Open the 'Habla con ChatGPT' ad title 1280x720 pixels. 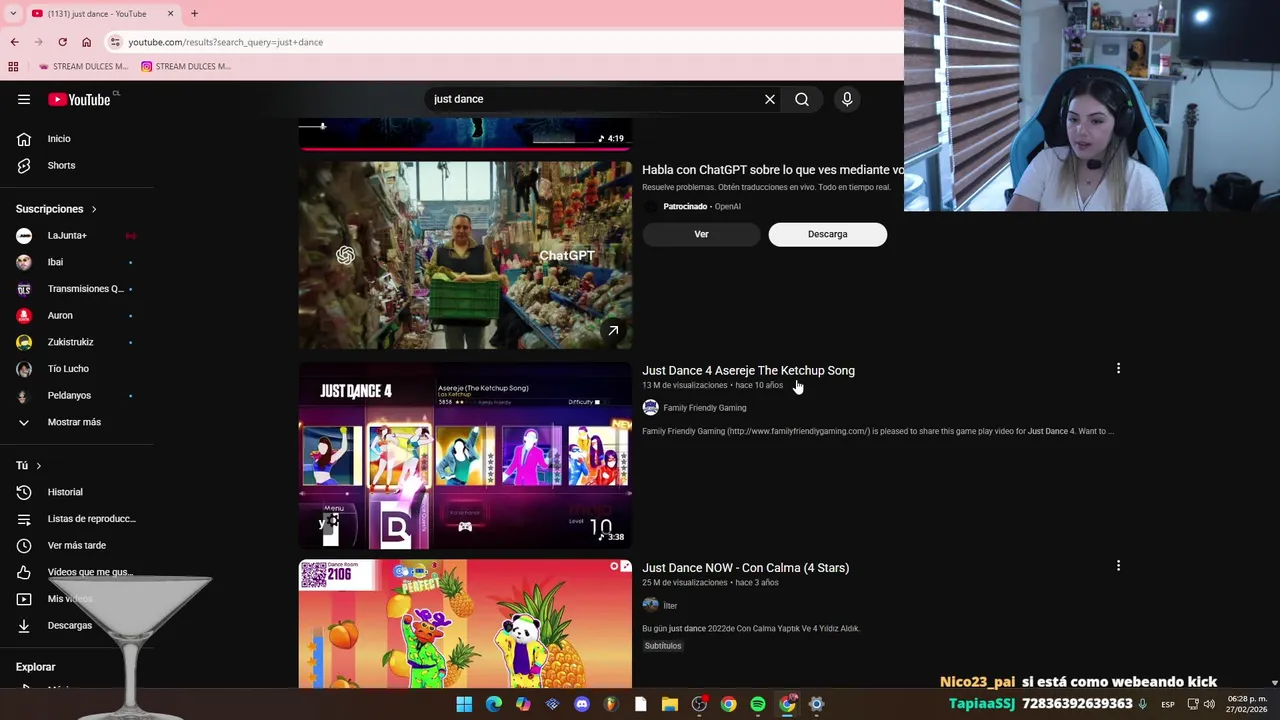pyautogui.click(x=772, y=170)
